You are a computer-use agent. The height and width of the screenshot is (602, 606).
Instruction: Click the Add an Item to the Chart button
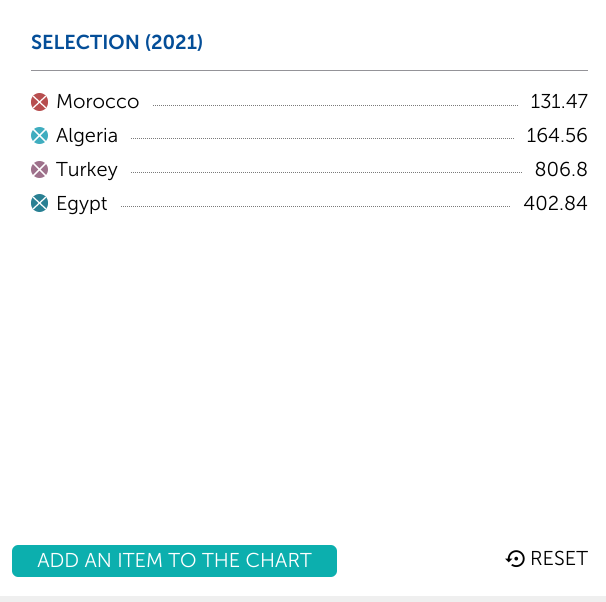point(174,561)
